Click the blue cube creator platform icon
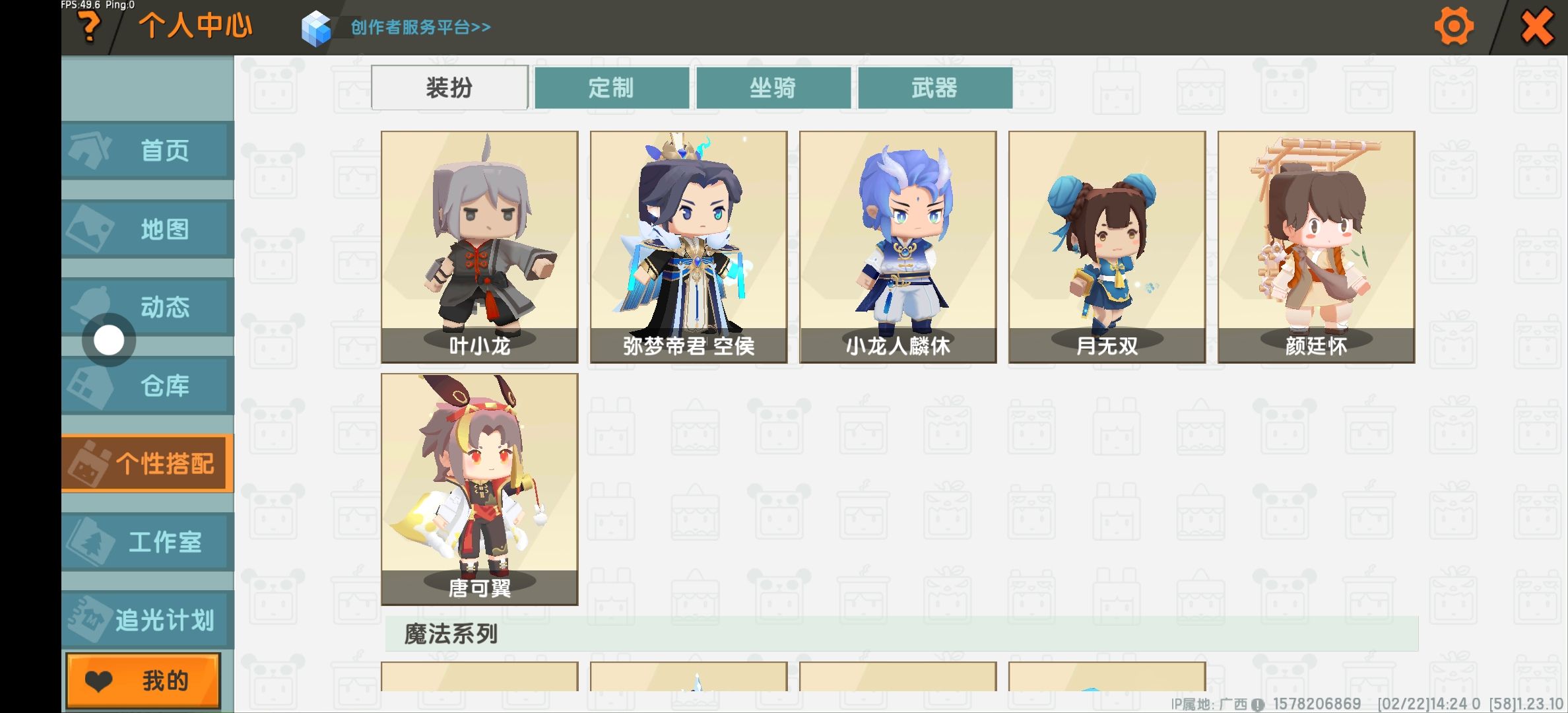Image resolution: width=1568 pixels, height=713 pixels. click(316, 28)
